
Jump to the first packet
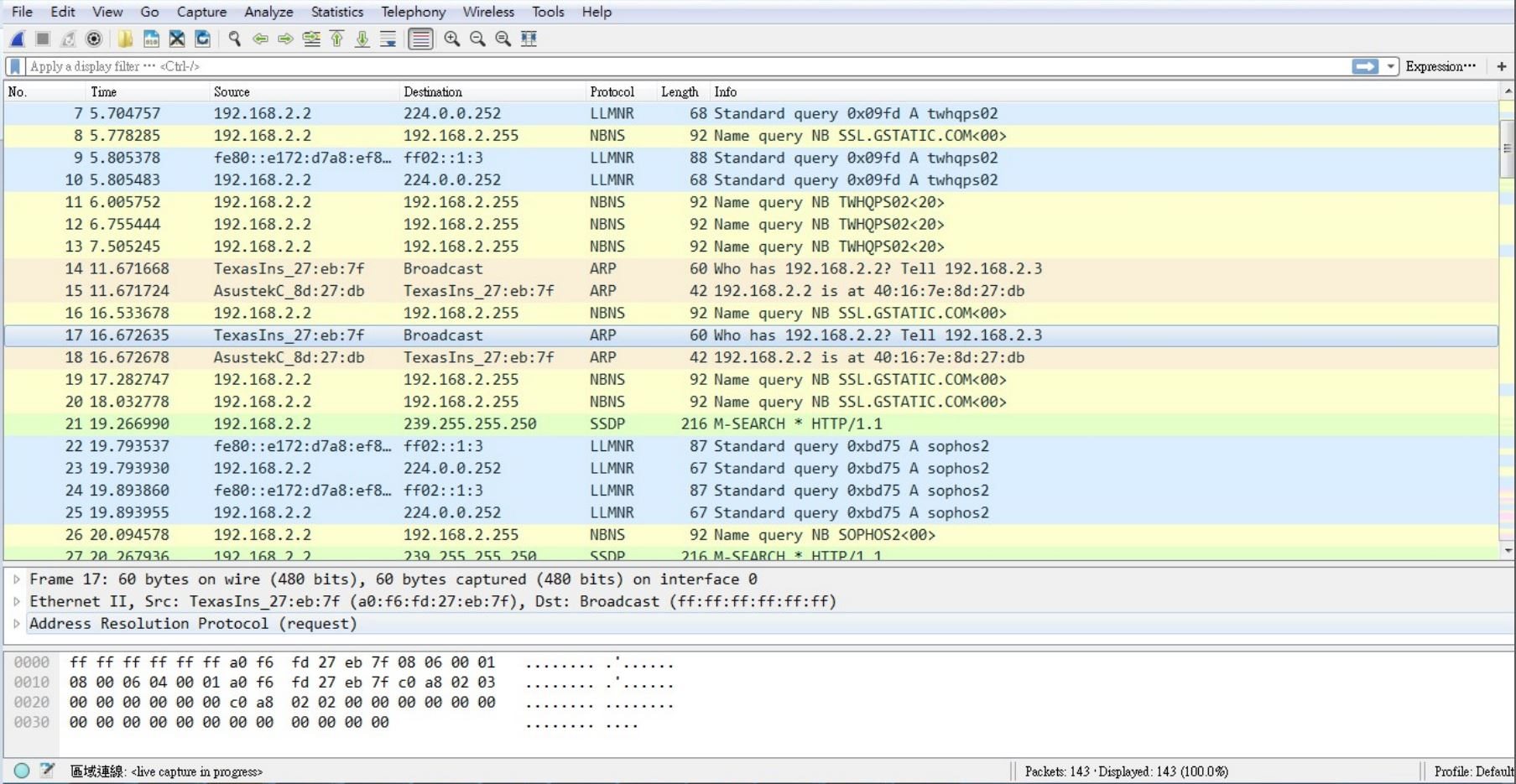(x=337, y=39)
